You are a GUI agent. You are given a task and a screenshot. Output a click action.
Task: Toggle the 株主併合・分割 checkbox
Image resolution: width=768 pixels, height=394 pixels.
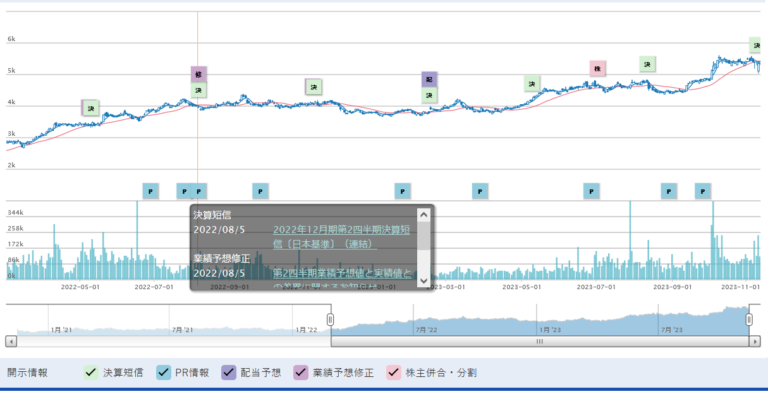click(394, 372)
